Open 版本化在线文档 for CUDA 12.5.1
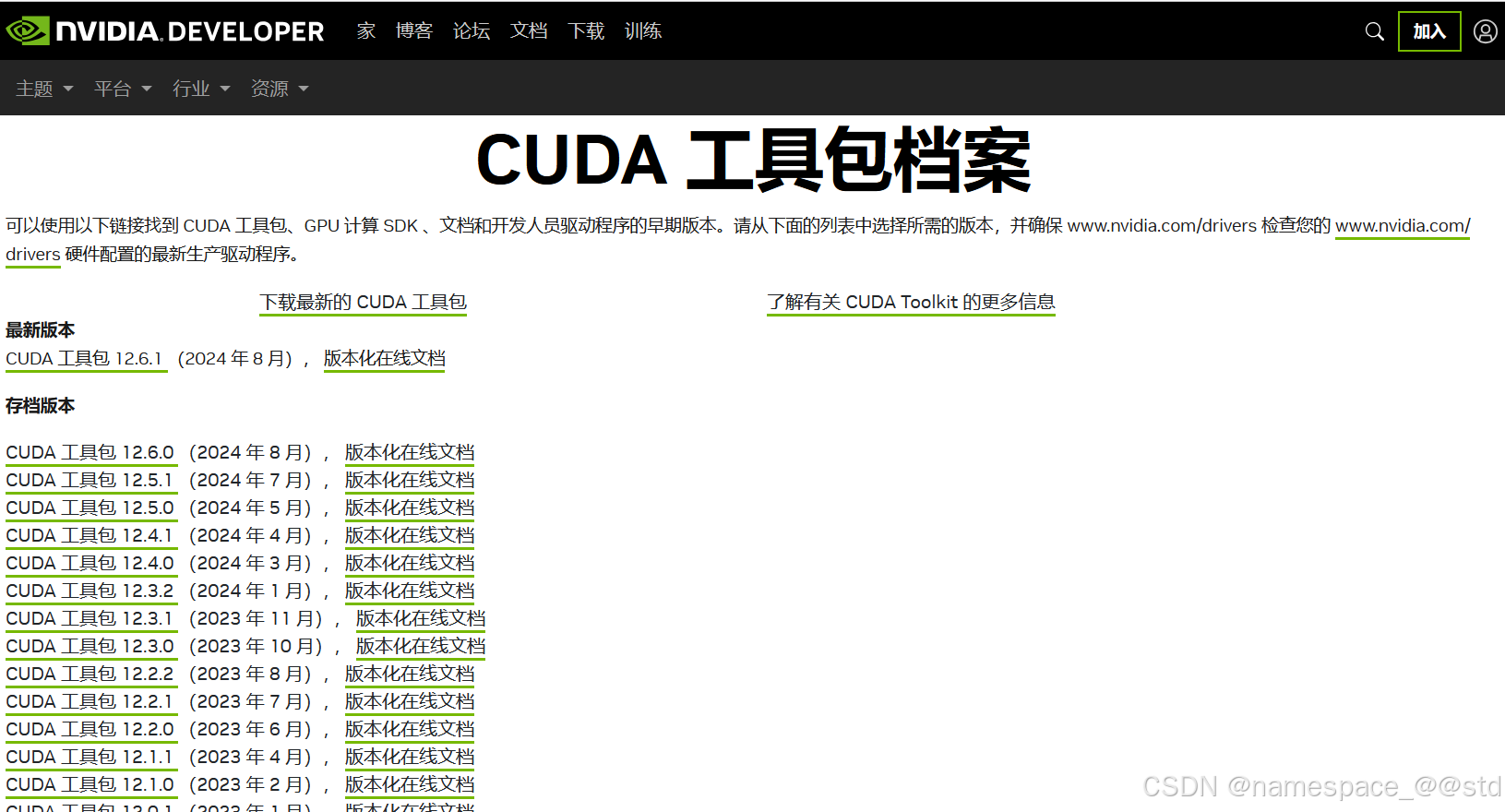The width and height of the screenshot is (1505, 812). coord(410,481)
